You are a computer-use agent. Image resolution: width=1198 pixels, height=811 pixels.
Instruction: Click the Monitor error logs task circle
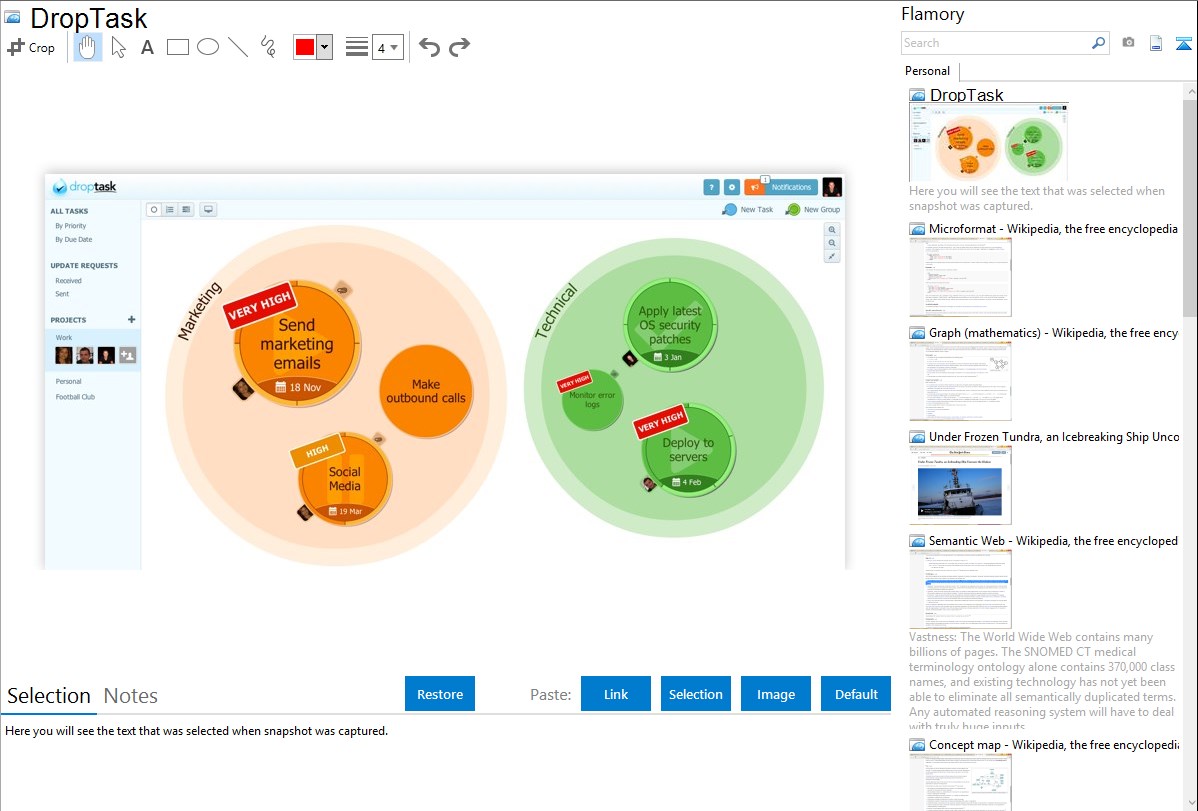[x=592, y=400]
